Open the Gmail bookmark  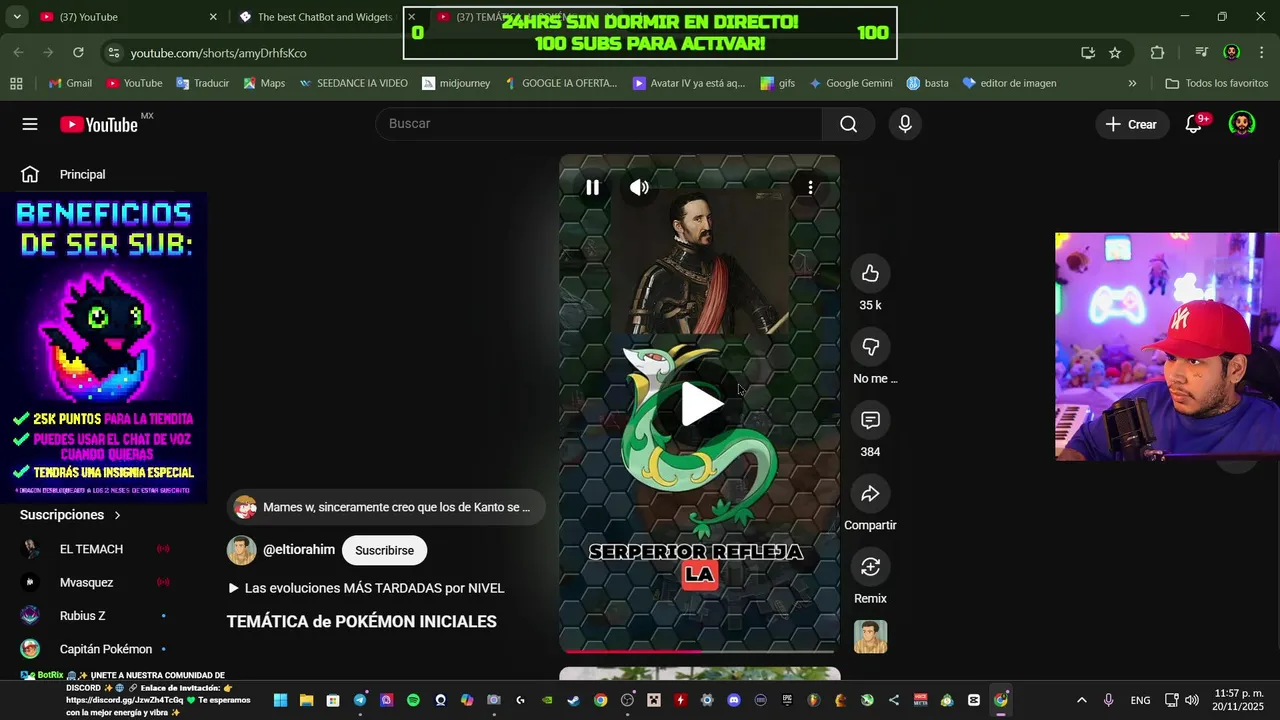point(70,83)
